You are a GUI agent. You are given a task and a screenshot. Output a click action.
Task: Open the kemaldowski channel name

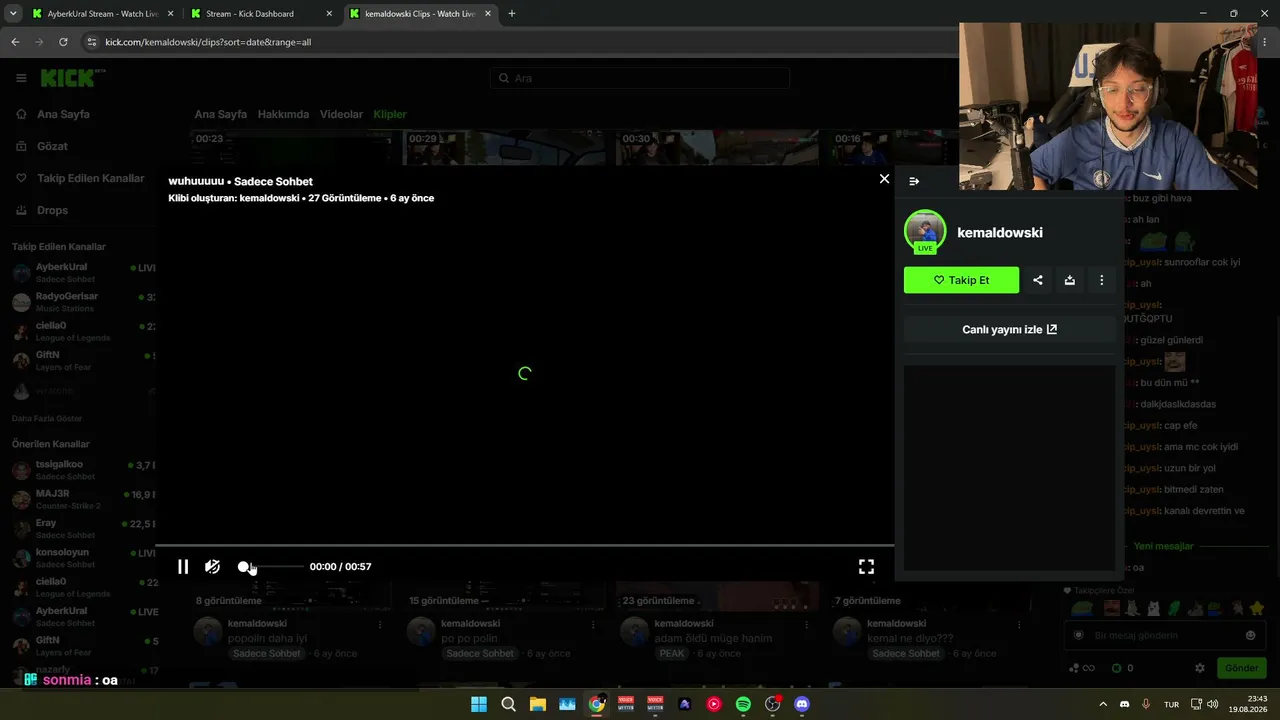(x=1000, y=232)
